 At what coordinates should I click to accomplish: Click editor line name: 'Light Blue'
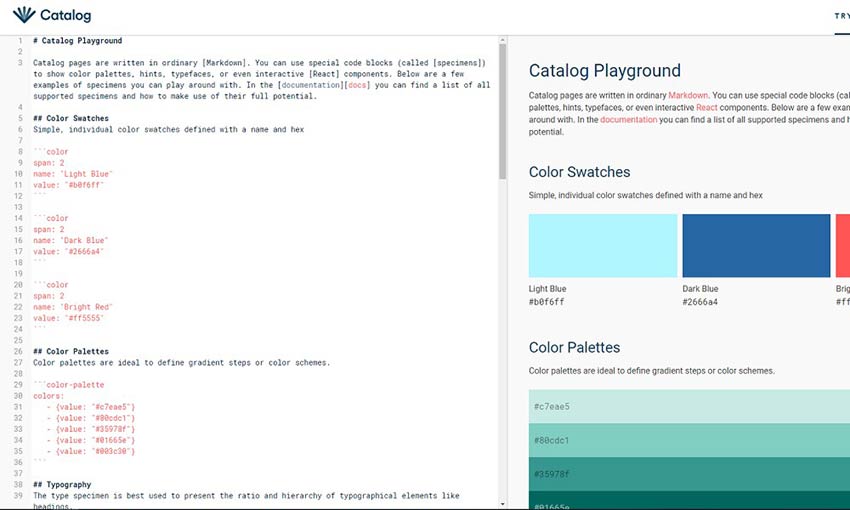(x=73, y=174)
